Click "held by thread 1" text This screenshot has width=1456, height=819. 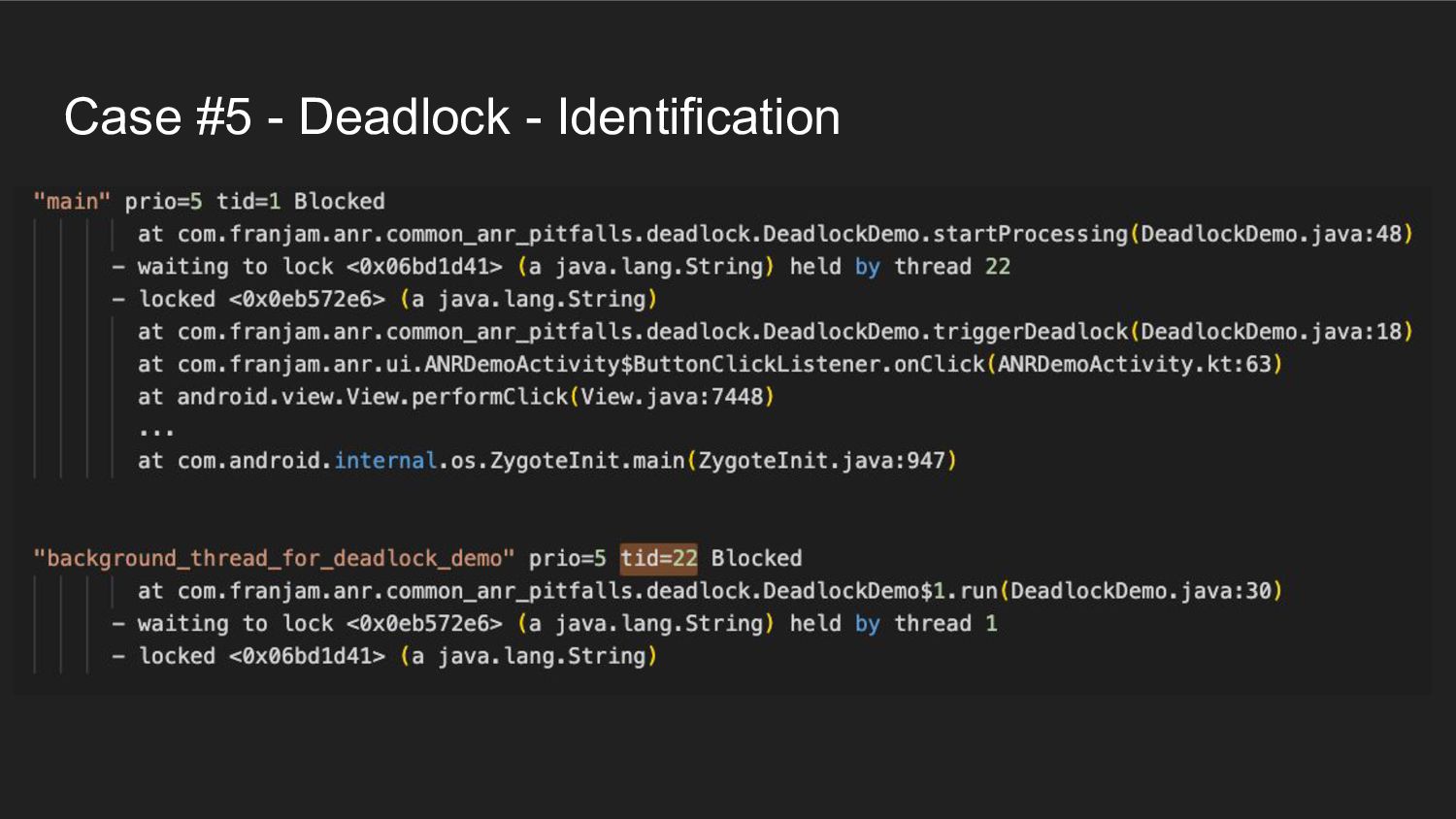coord(893,623)
